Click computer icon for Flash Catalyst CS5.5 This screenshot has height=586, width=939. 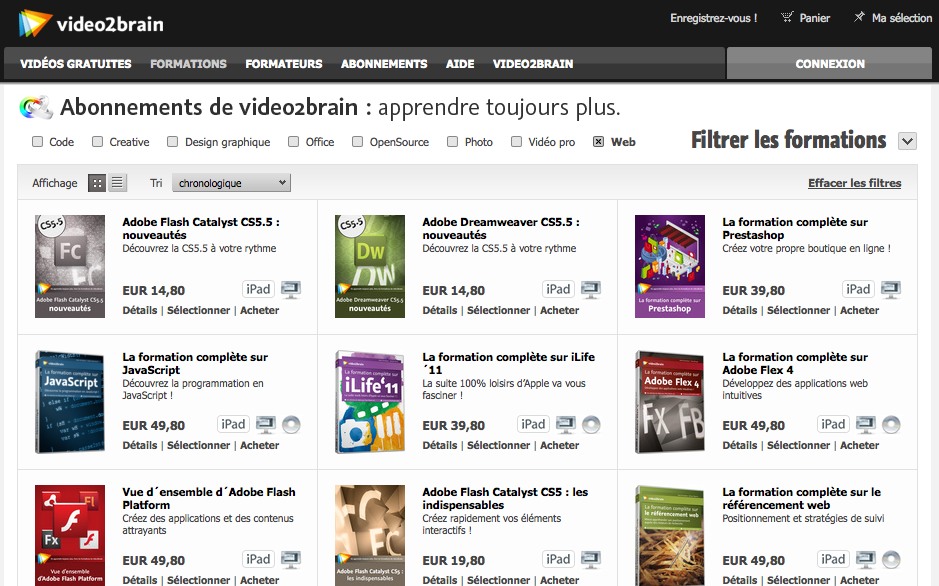pyautogui.click(x=291, y=290)
